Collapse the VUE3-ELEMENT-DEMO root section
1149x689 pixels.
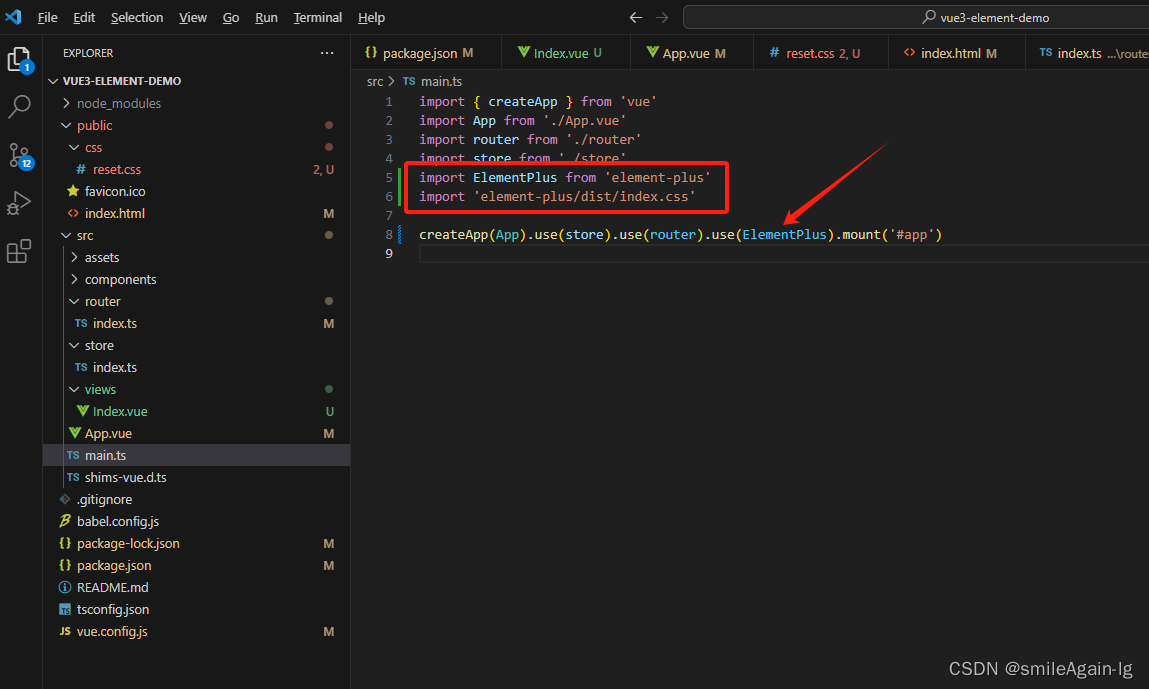(x=121, y=81)
